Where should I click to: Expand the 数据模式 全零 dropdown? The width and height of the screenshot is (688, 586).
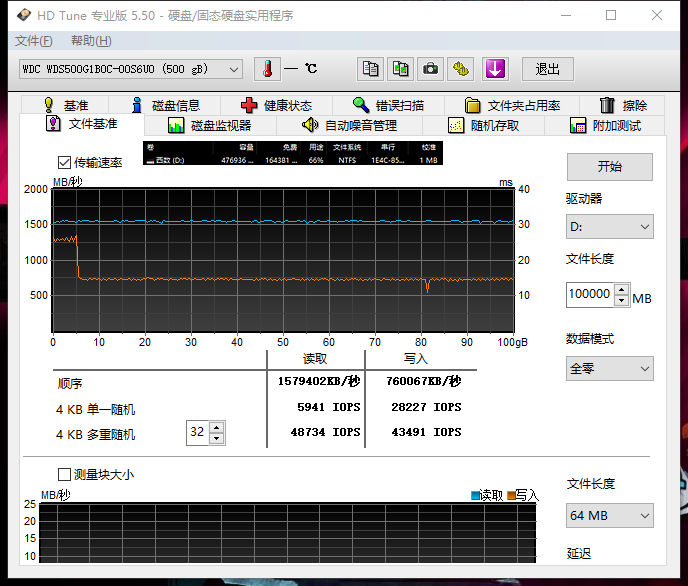(609, 368)
